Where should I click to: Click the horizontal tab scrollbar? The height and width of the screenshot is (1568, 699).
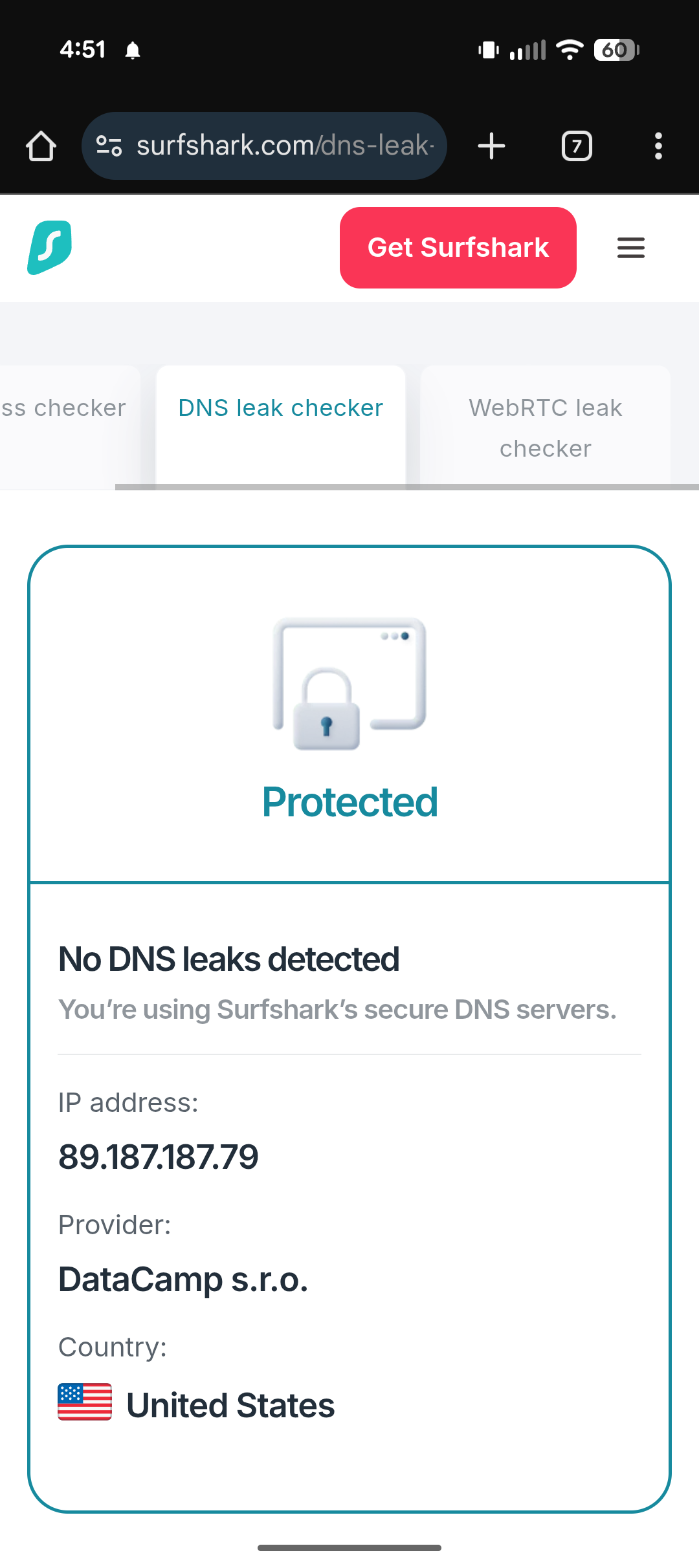(406, 487)
